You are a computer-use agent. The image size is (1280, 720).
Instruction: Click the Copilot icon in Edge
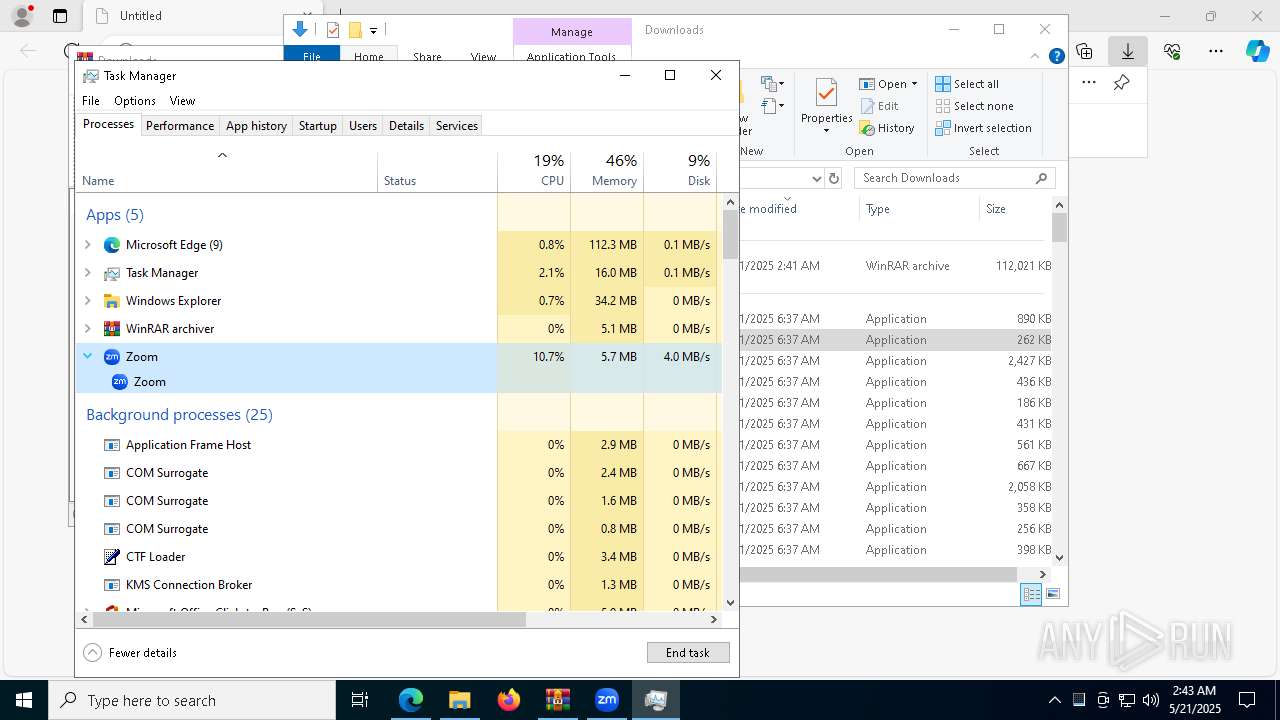1258,51
